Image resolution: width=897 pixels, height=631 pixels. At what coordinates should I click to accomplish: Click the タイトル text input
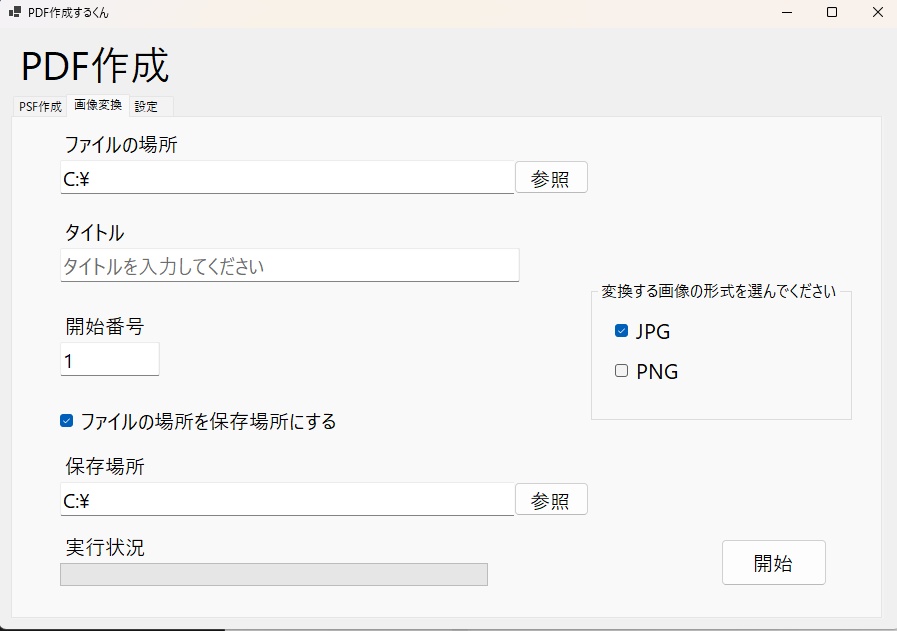(289, 266)
